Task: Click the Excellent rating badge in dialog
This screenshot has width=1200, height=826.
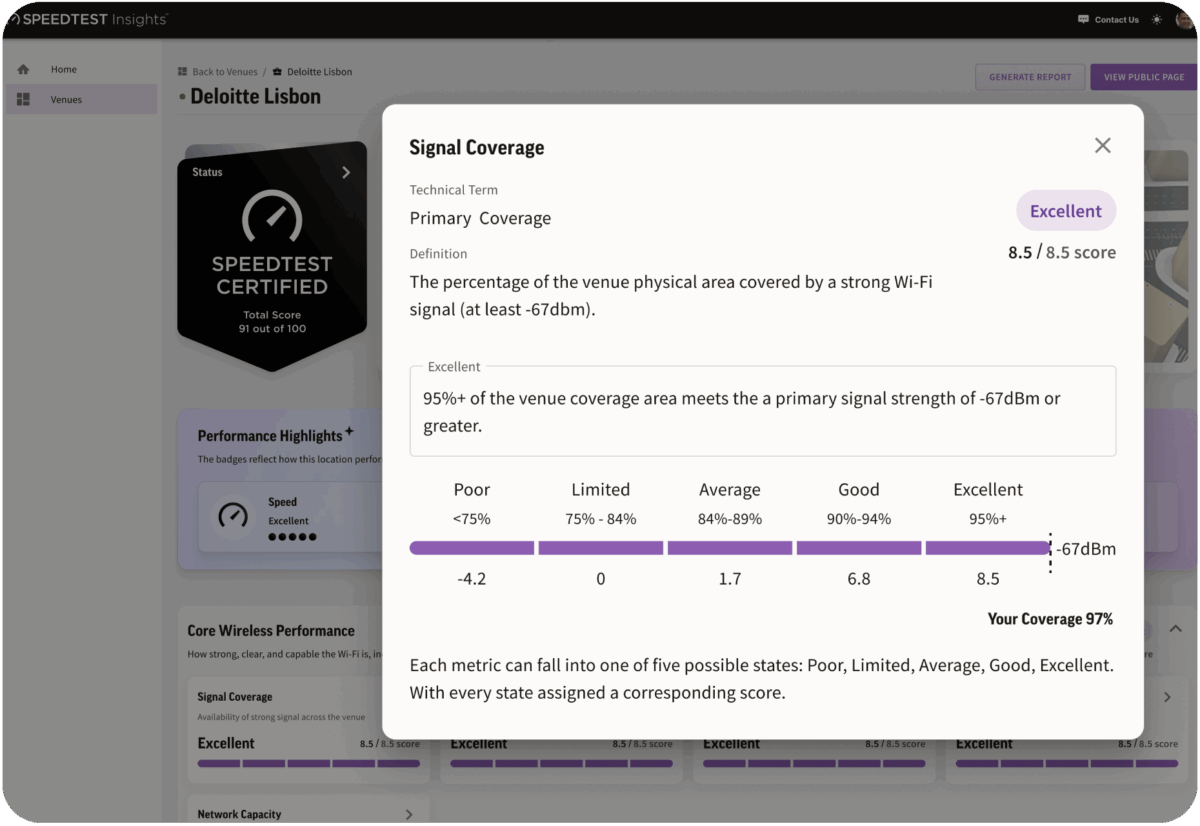Action: click(x=1065, y=211)
